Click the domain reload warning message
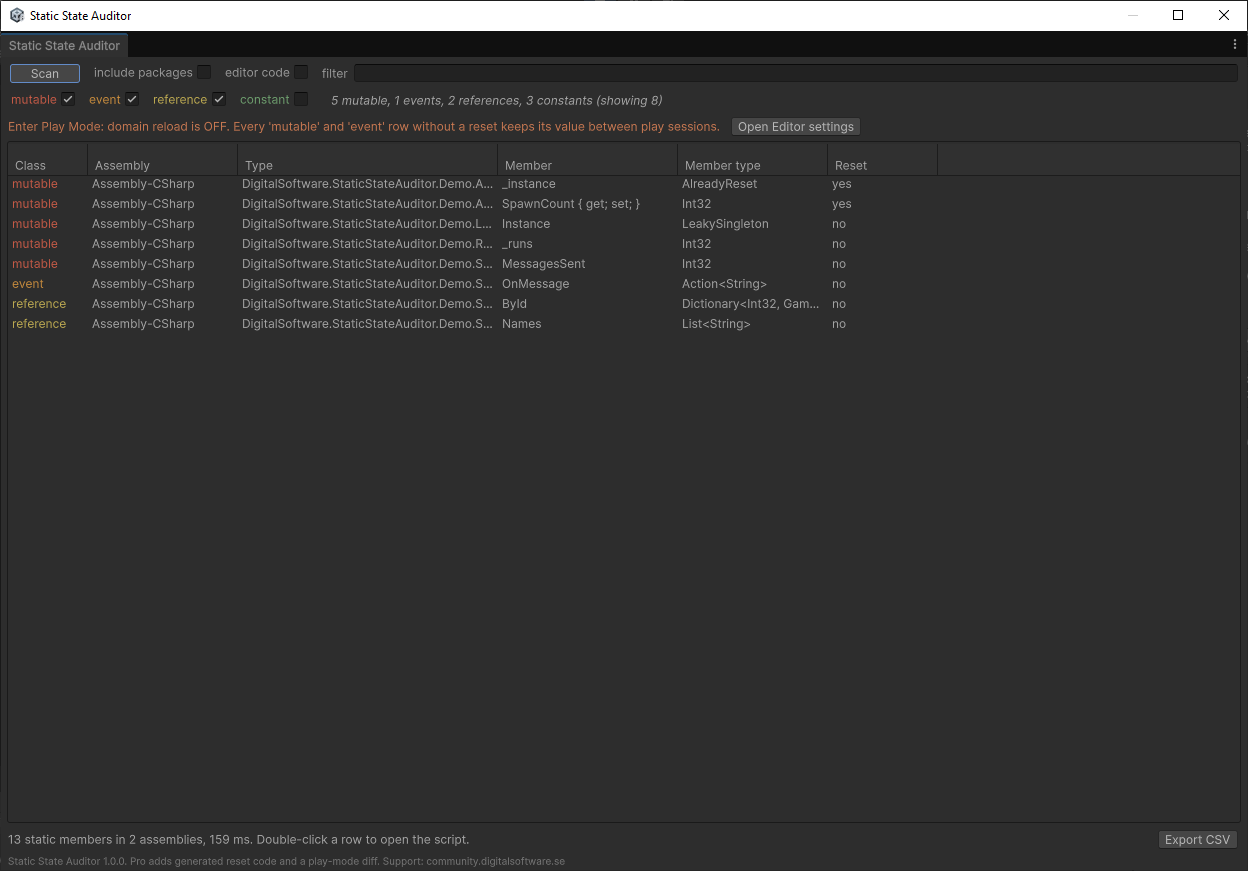Image resolution: width=1248 pixels, height=871 pixels. point(364,127)
